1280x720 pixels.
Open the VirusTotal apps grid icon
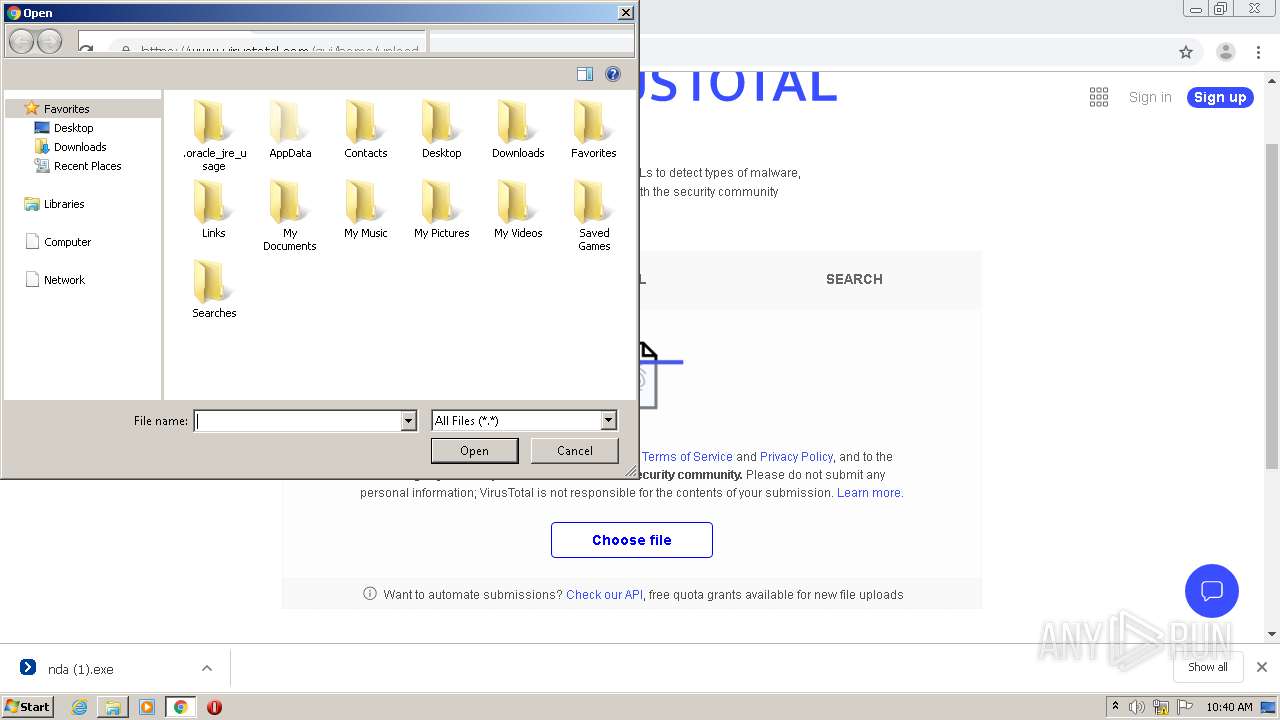point(1099,97)
